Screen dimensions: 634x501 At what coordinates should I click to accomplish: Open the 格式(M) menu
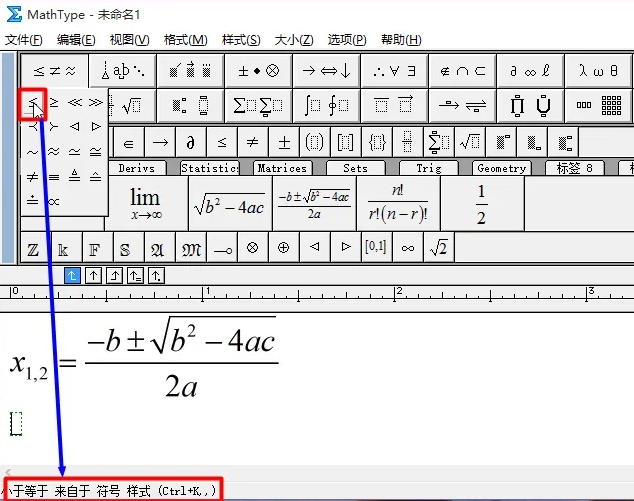click(x=186, y=40)
